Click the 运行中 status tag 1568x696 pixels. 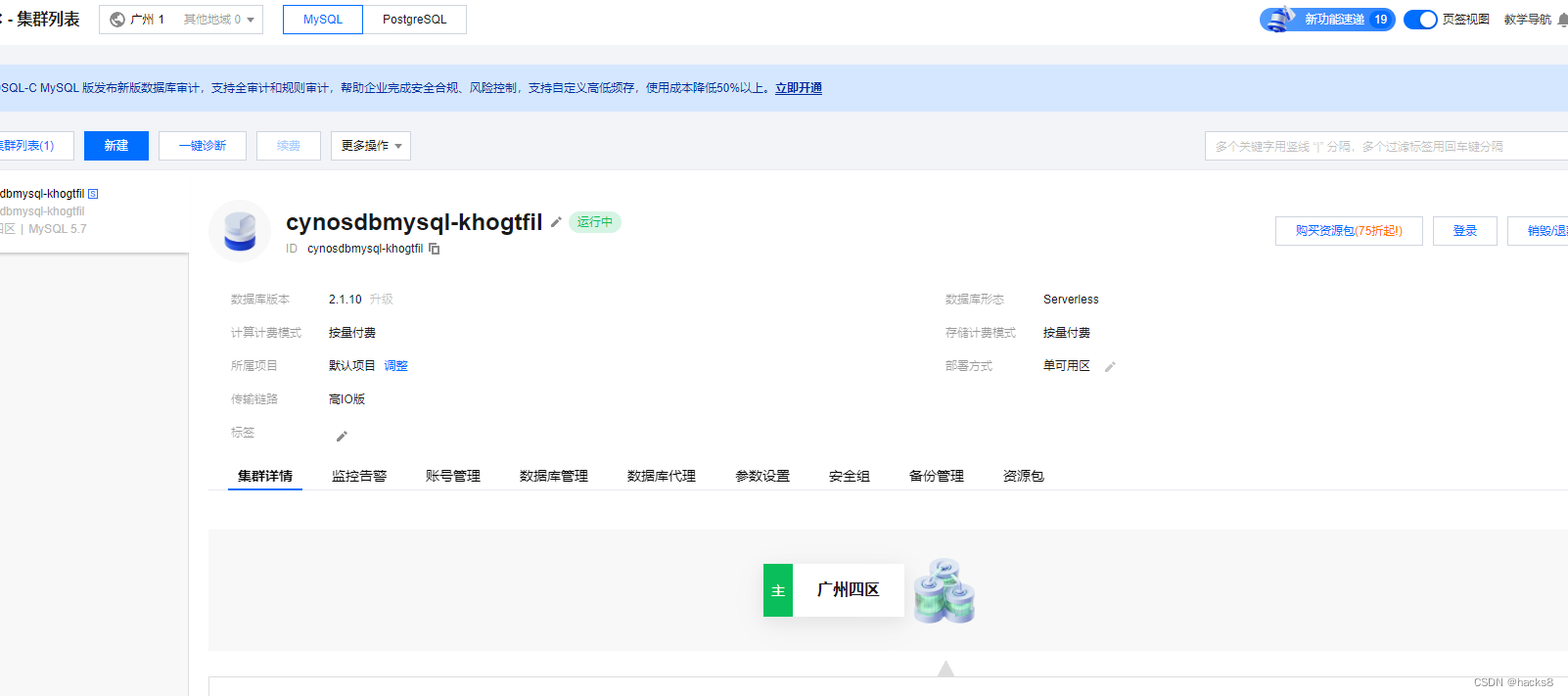(x=595, y=222)
